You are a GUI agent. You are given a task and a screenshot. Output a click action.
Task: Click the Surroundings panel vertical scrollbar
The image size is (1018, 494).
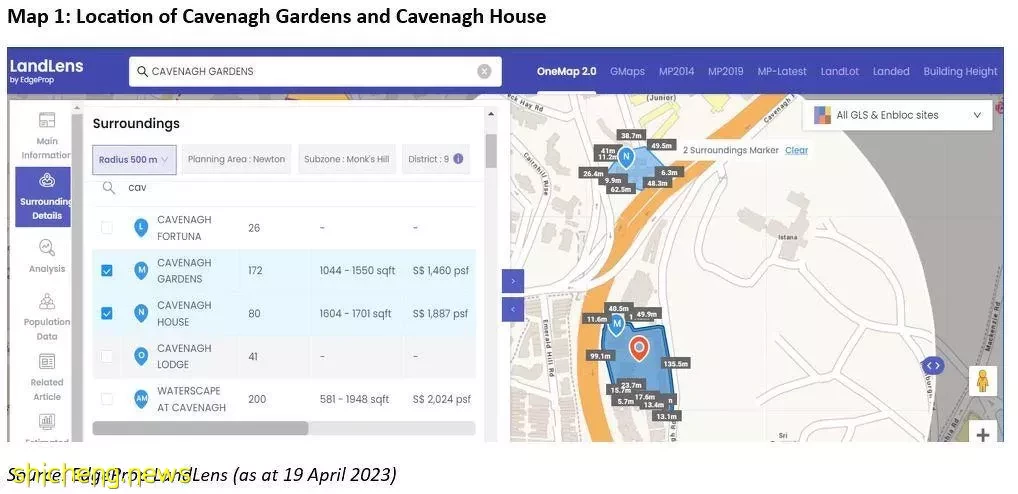(491, 151)
